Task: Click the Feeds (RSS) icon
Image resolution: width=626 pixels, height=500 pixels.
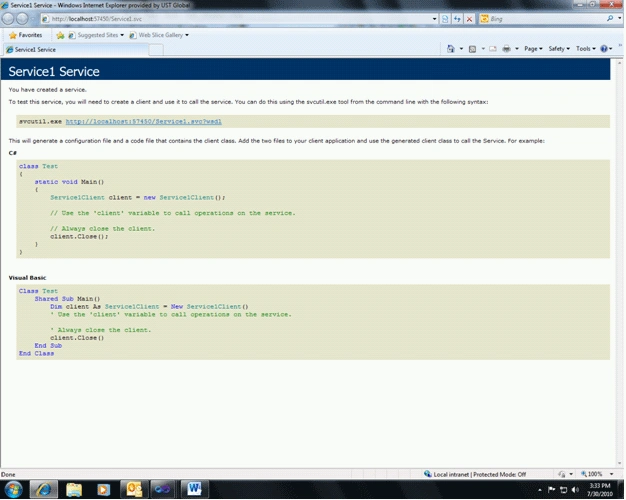Action: (x=472, y=49)
